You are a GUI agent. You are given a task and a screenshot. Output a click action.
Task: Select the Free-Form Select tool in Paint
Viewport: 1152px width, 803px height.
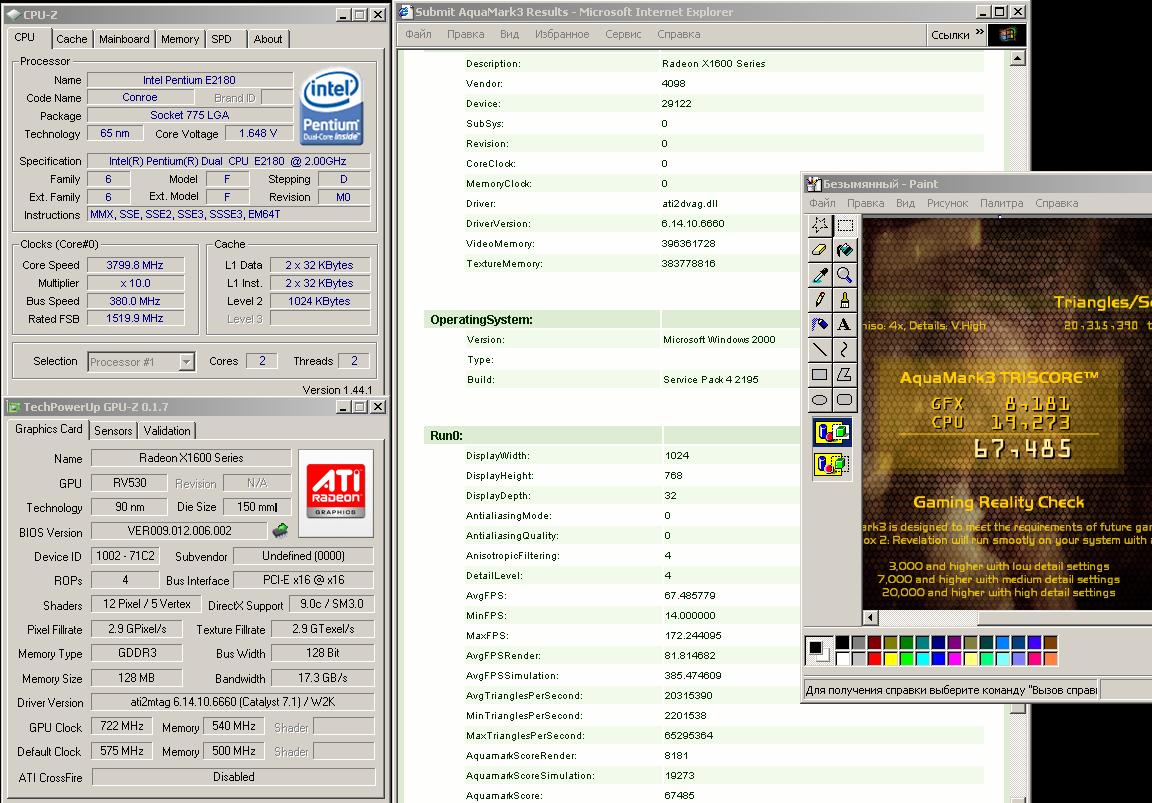(x=819, y=226)
